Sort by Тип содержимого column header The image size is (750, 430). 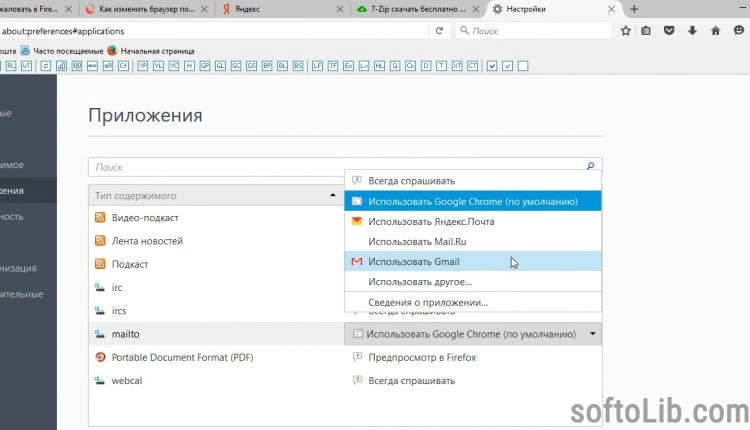click(x=214, y=195)
